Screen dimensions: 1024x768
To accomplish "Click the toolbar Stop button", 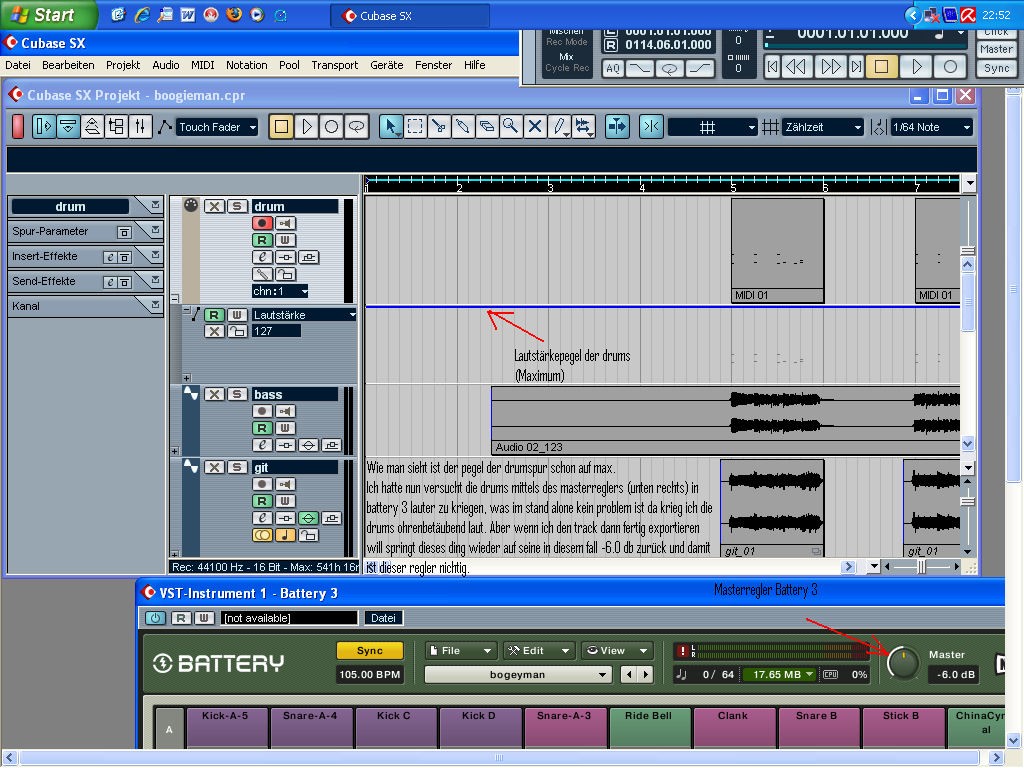I will [281, 127].
